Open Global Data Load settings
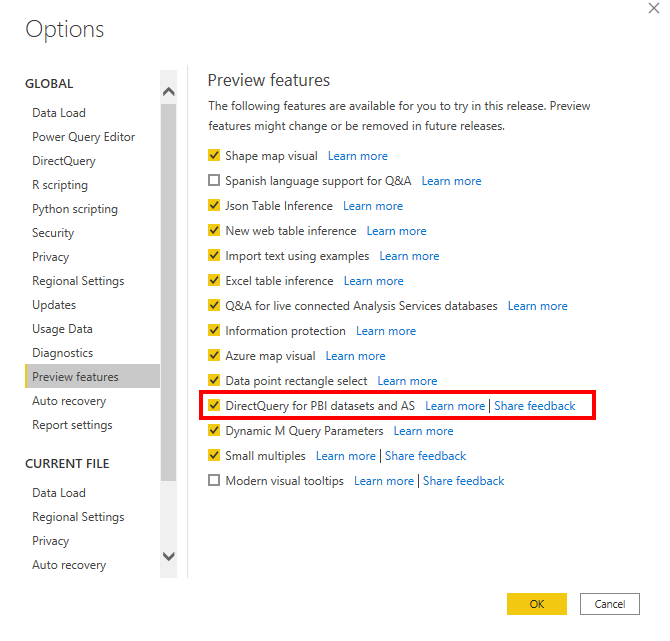 pos(59,113)
